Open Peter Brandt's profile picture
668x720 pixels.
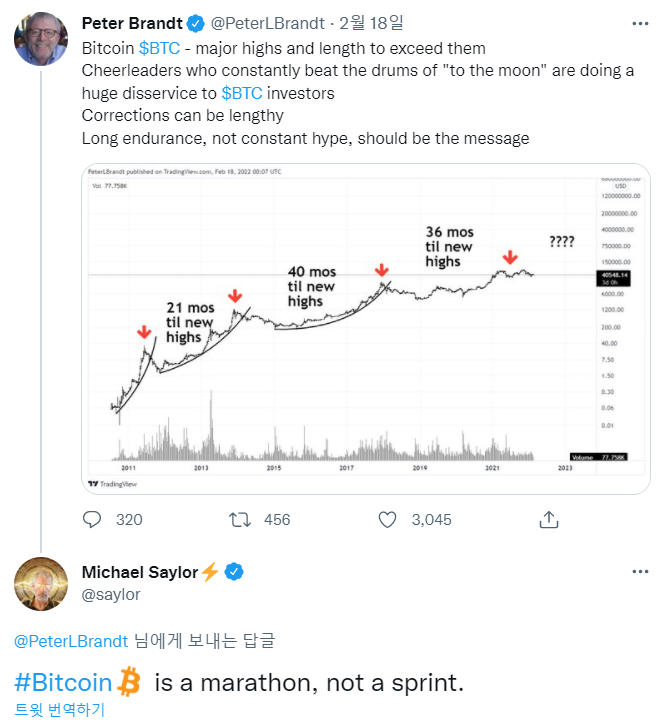[x=41, y=39]
